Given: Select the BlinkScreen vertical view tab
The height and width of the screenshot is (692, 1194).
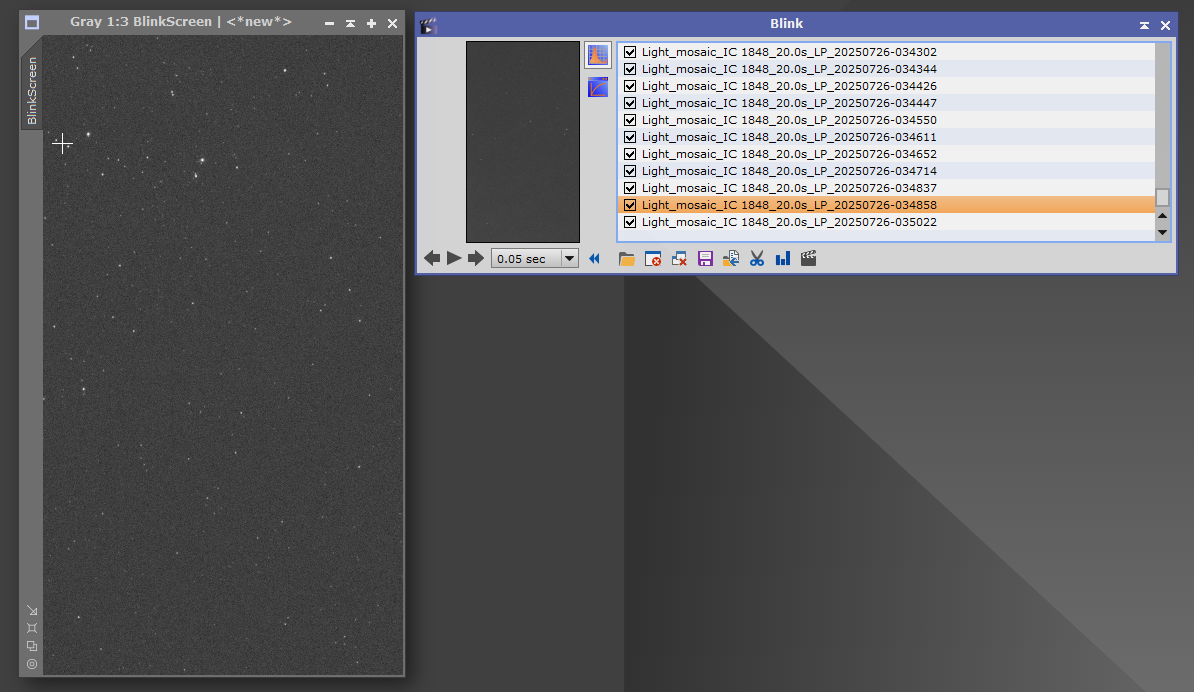Looking at the screenshot, I should (x=32, y=90).
